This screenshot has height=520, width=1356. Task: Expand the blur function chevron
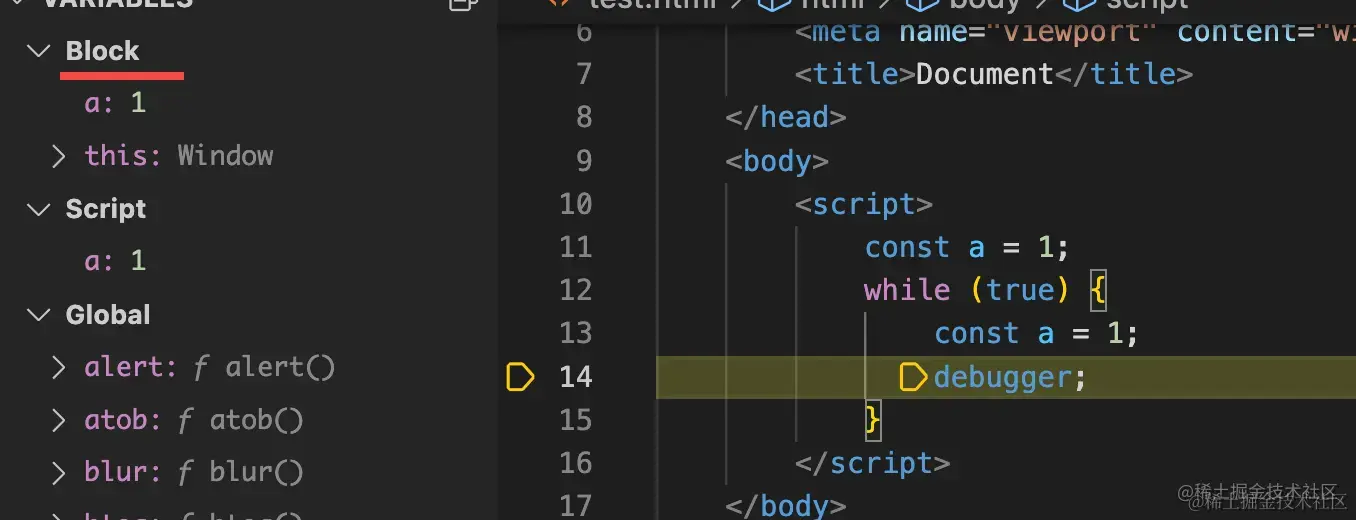click(x=59, y=472)
